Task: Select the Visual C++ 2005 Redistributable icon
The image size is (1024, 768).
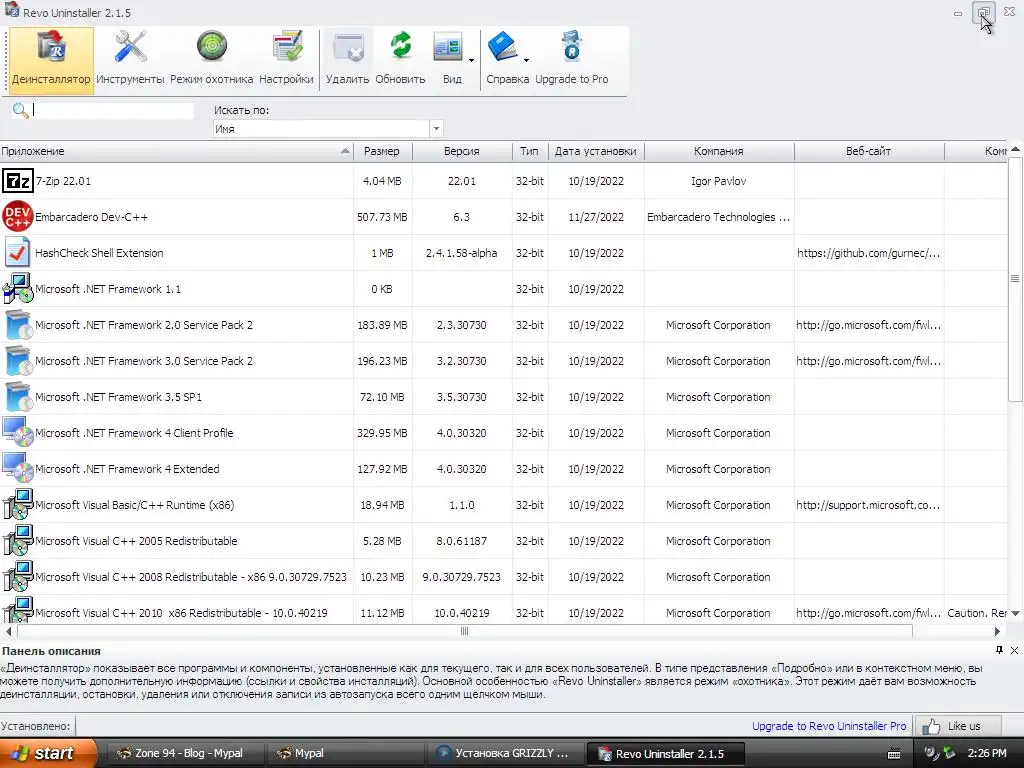Action: 18,541
